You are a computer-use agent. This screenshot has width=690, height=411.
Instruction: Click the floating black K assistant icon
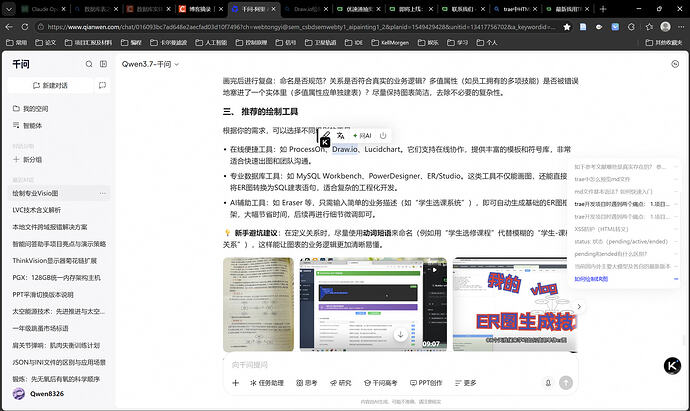pyautogui.click(x=672, y=366)
